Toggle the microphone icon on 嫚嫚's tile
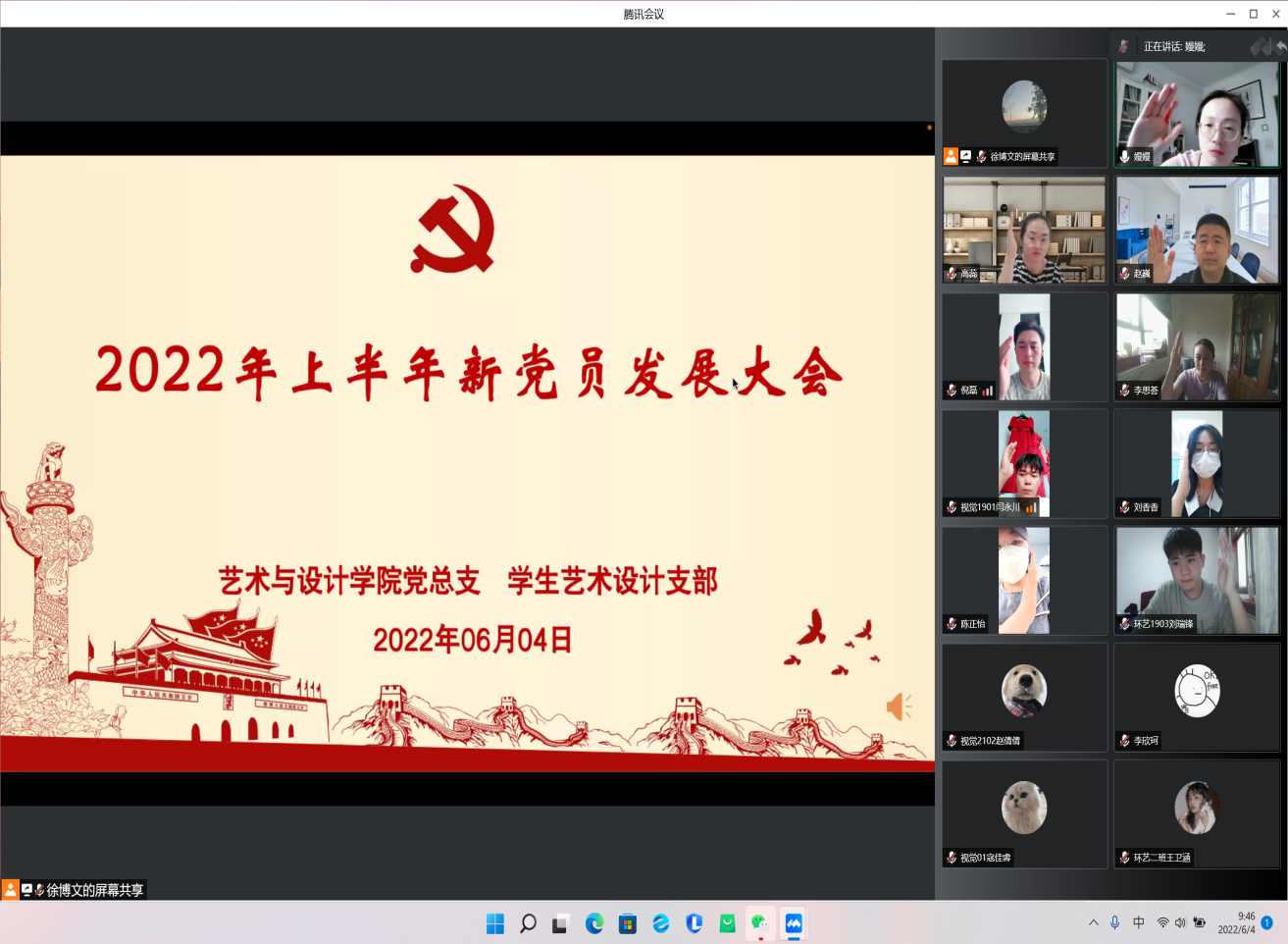 1124,156
